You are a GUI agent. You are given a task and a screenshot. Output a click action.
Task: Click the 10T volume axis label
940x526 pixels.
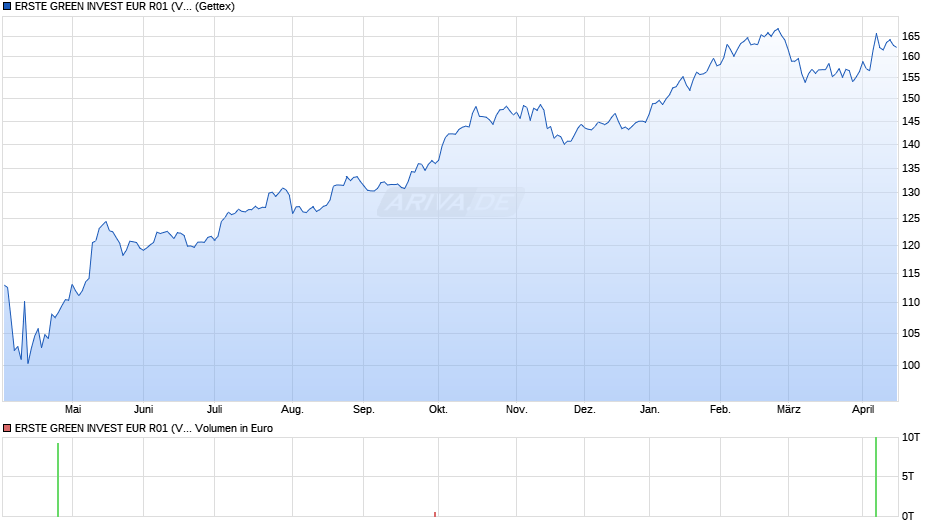coord(911,438)
